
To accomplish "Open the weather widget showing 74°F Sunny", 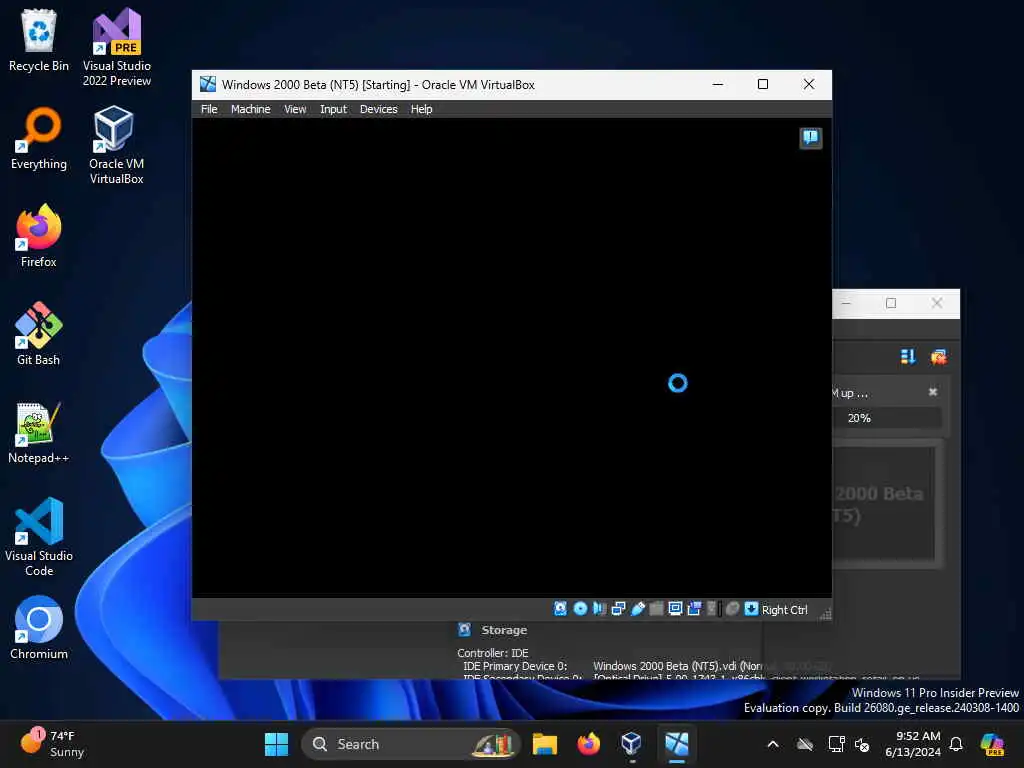I will 52,744.
